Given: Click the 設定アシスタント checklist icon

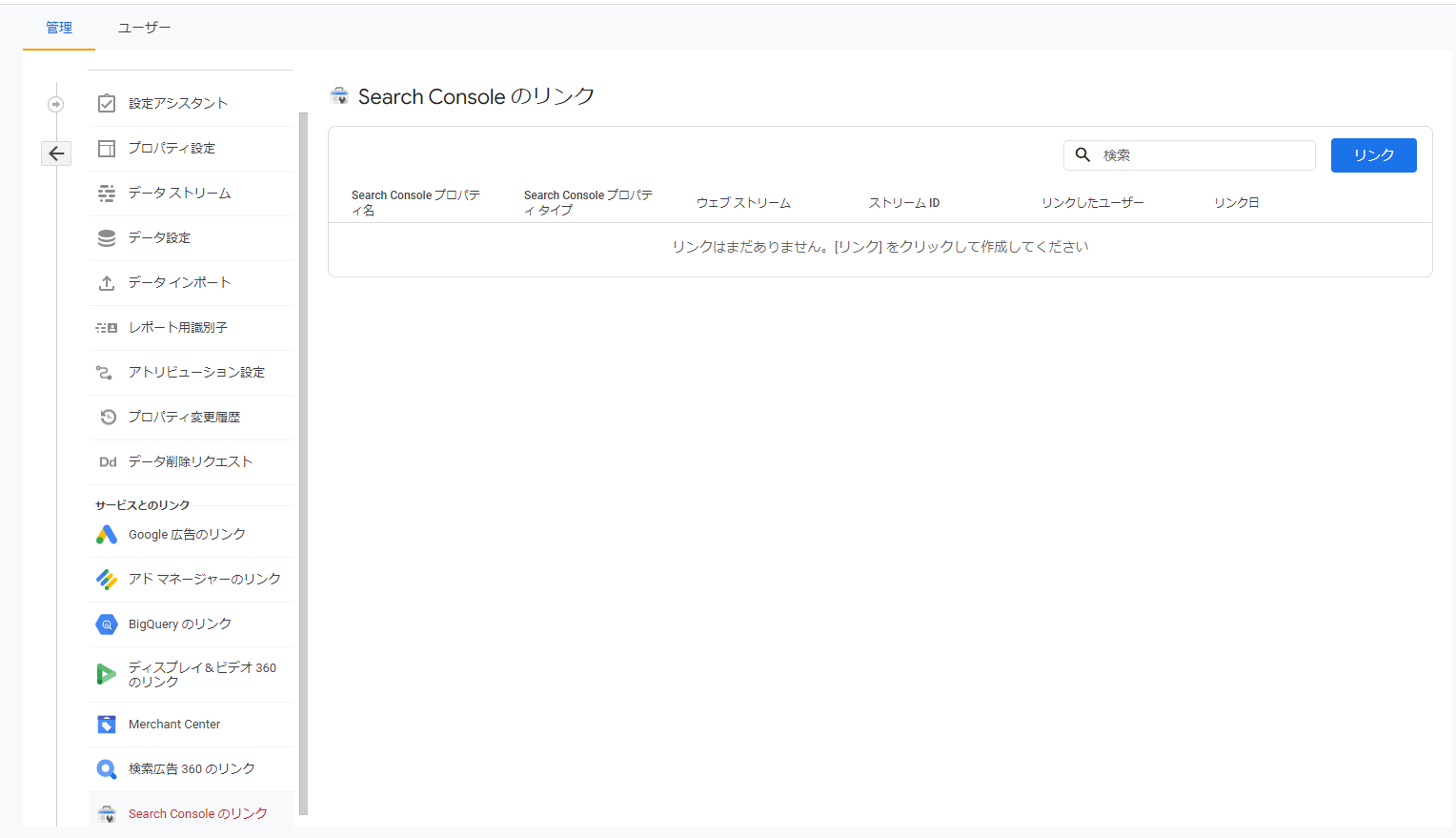Looking at the screenshot, I should tap(107, 103).
